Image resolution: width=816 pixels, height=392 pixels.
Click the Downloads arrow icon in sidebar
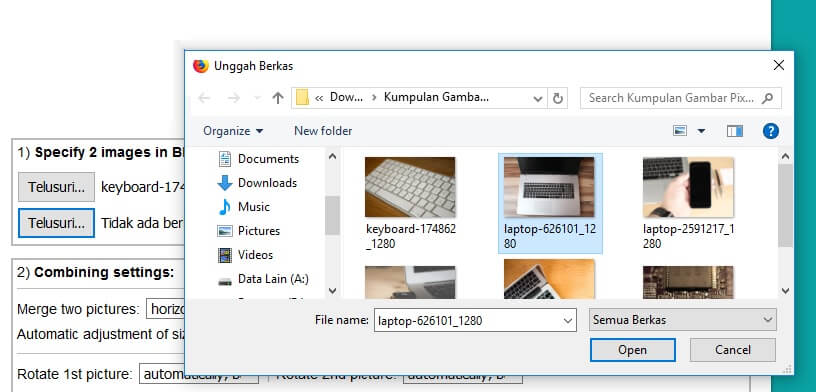click(225, 183)
